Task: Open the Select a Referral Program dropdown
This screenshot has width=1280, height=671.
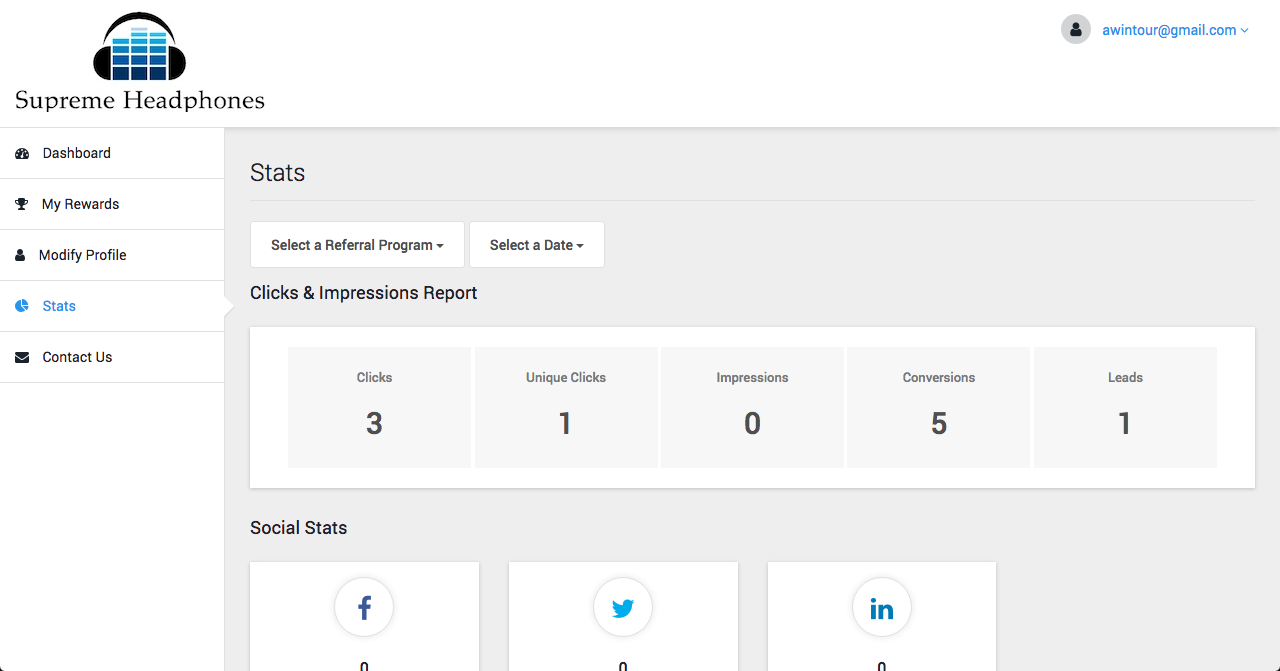Action: [x=357, y=245]
